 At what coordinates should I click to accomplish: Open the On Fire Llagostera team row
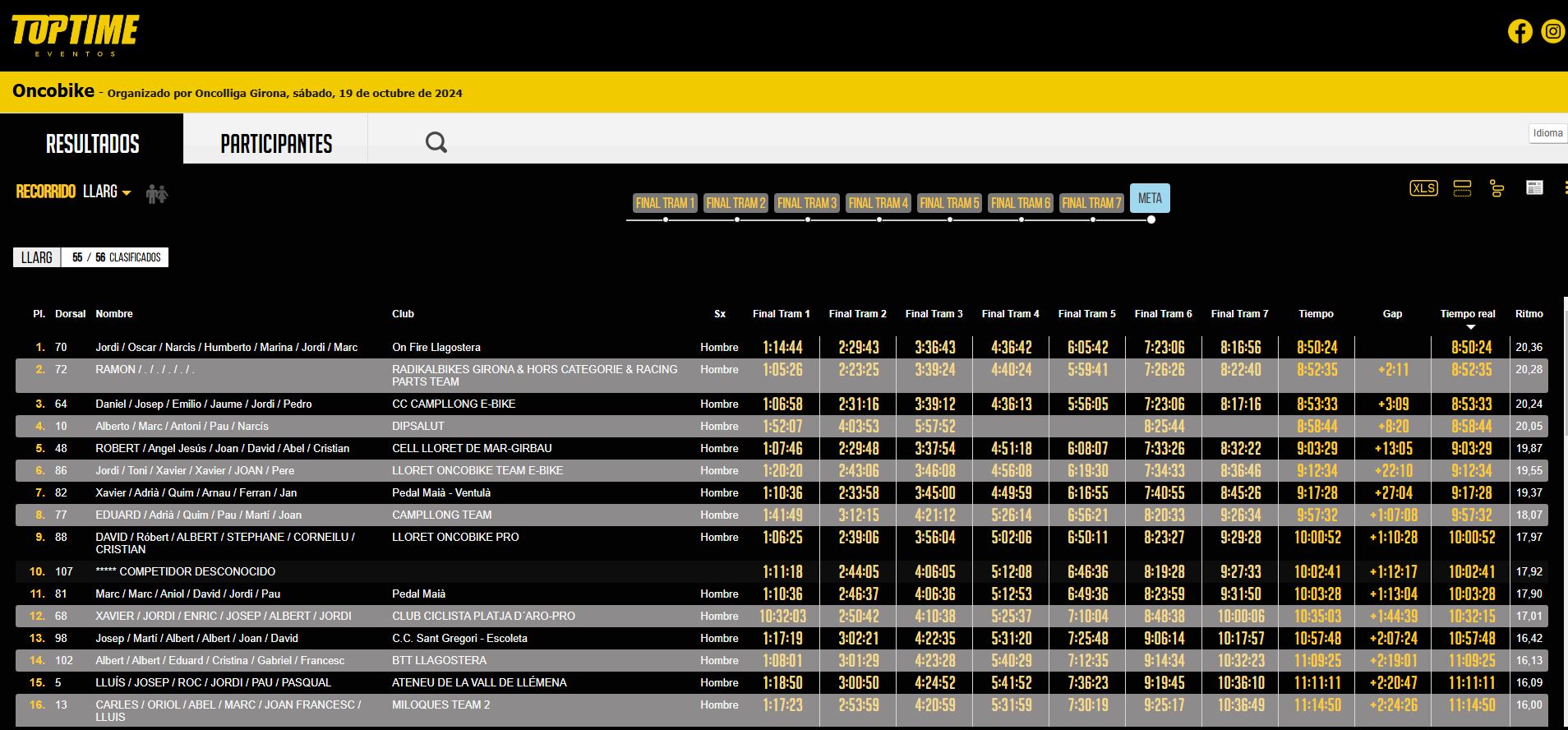pyautogui.click(x=781, y=347)
